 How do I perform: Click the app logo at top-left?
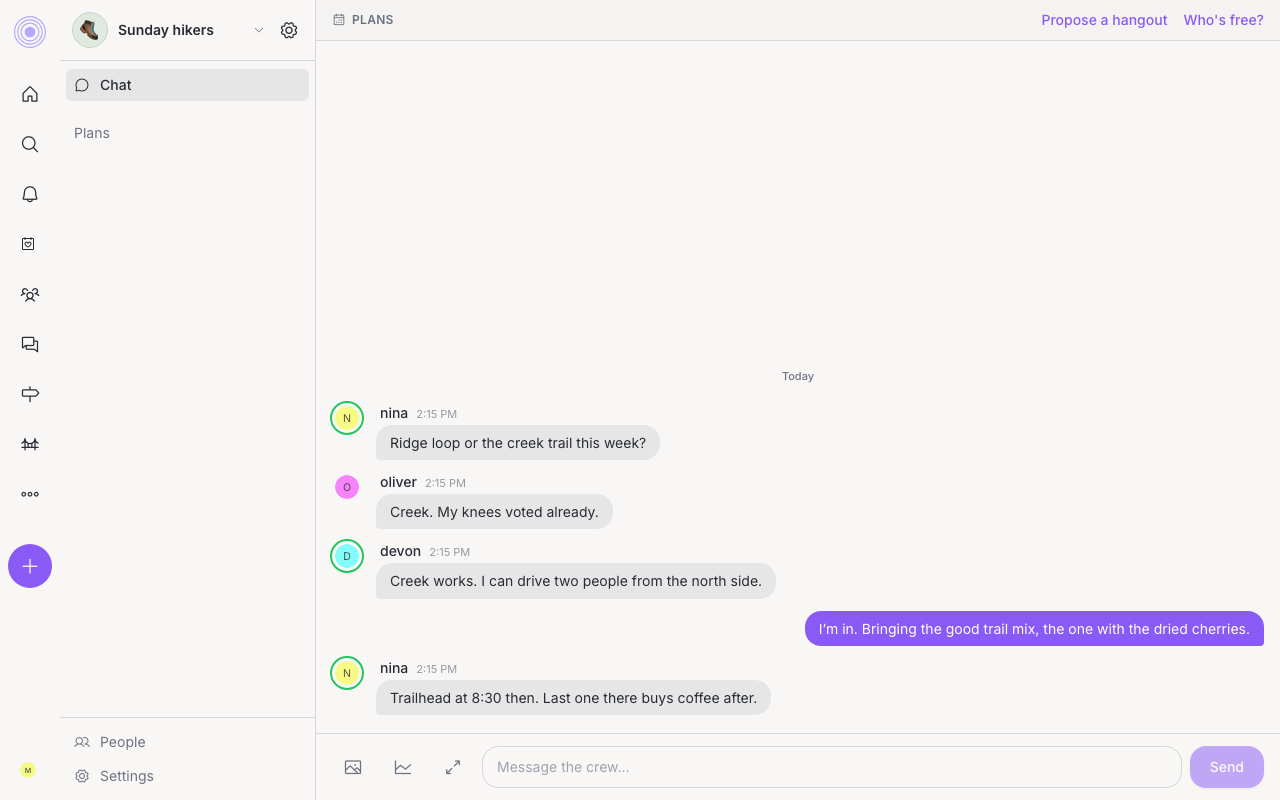click(30, 32)
